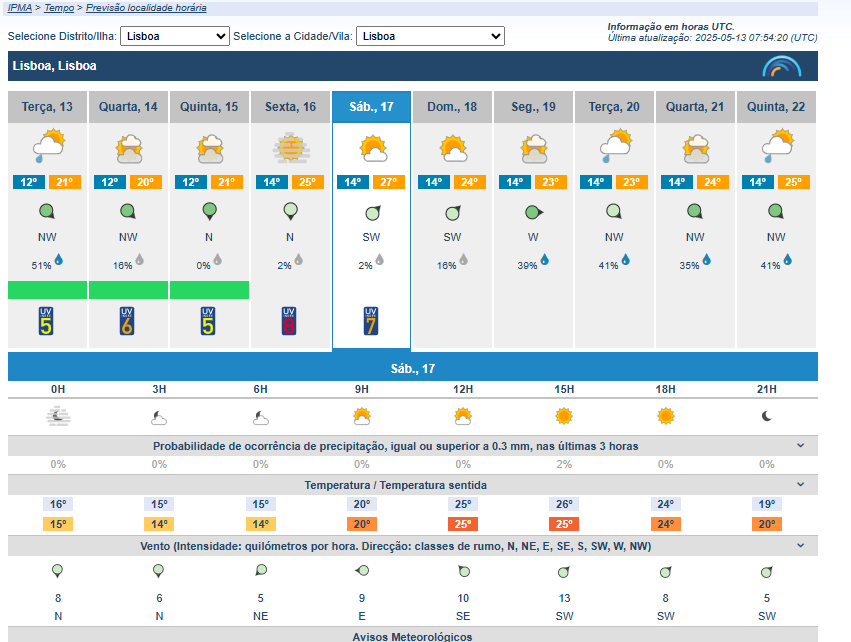Click the UV index 5 icon for Terça, 13
851x642 pixels.
point(46,321)
